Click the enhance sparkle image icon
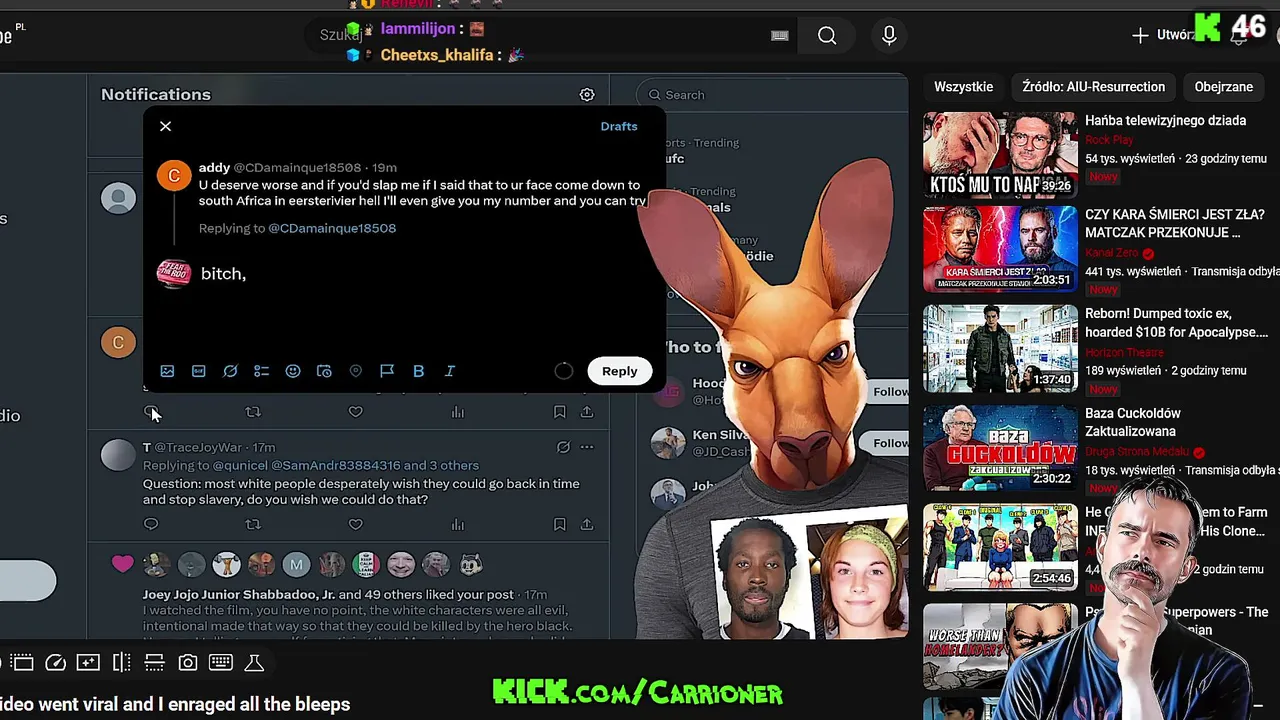1280x720 pixels. click(88, 662)
